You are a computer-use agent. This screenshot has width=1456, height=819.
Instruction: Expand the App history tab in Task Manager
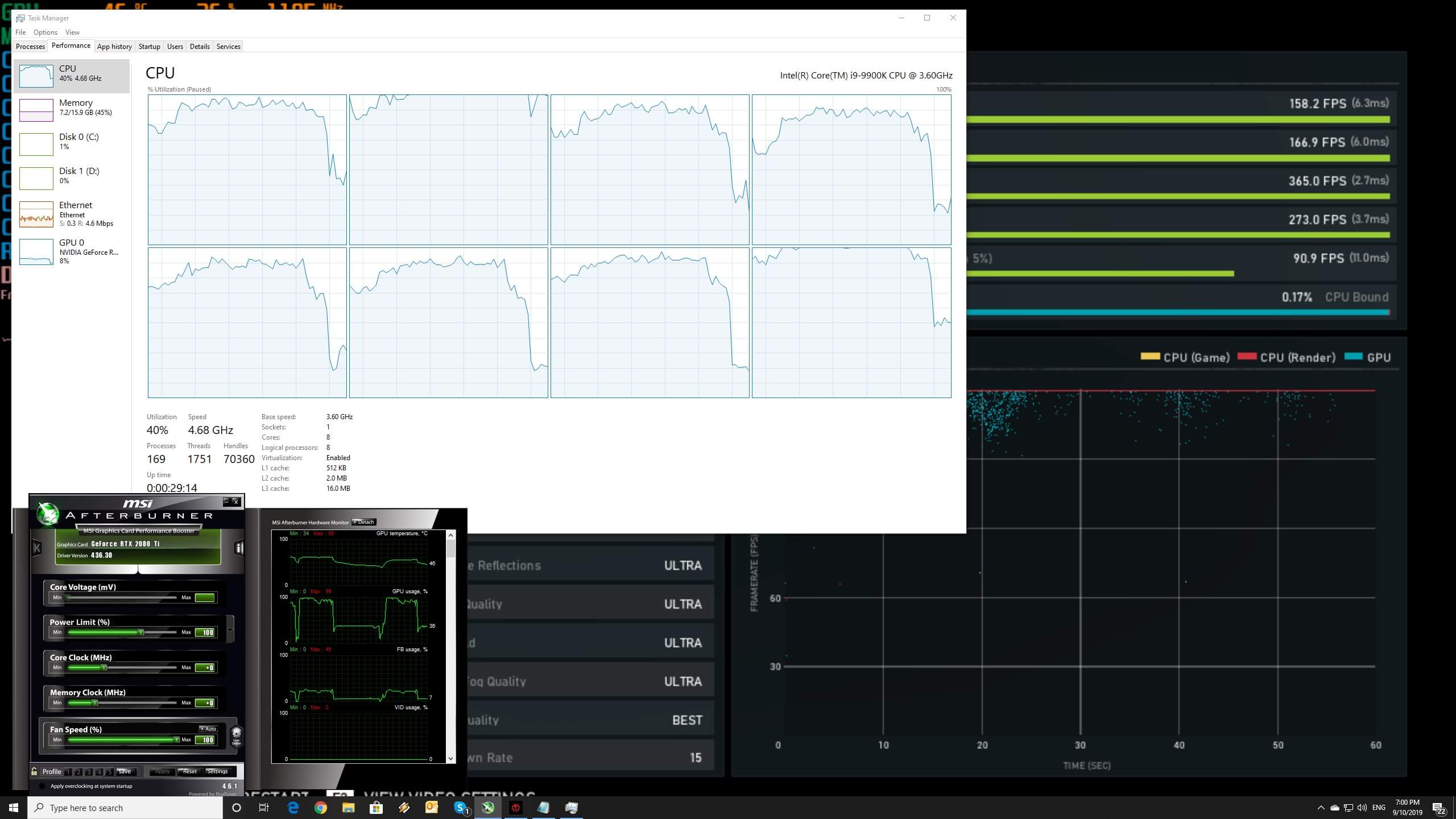114,46
